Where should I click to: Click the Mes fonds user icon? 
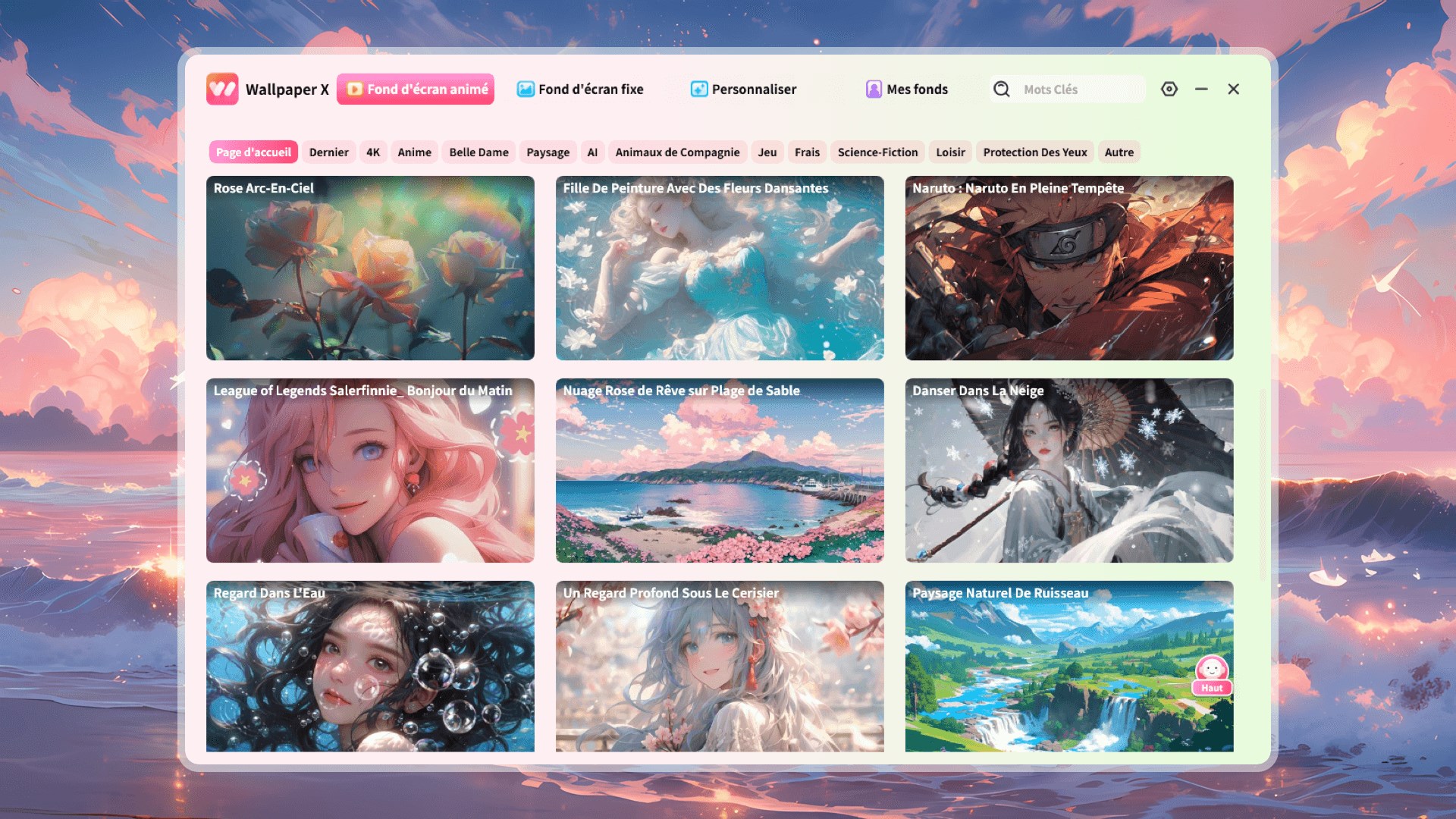[874, 89]
